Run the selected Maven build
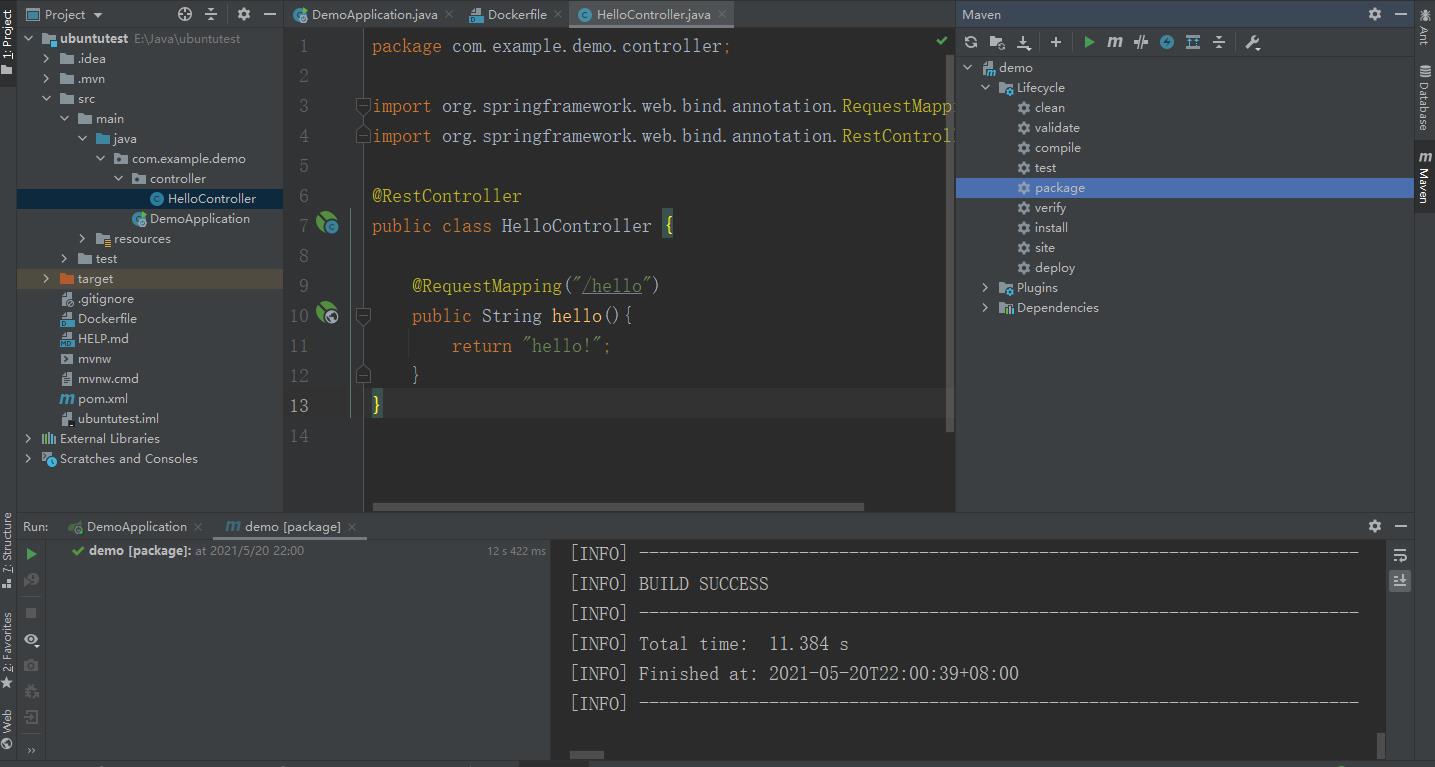 [x=1089, y=42]
